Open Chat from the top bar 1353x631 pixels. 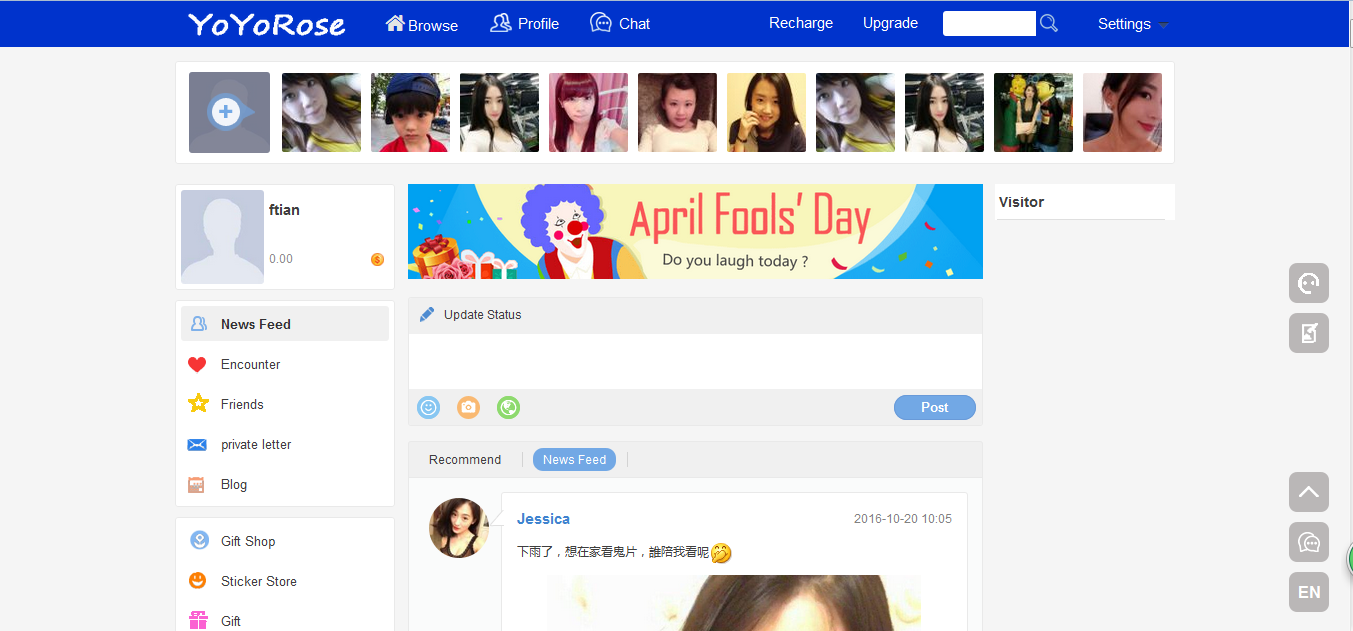pos(620,23)
